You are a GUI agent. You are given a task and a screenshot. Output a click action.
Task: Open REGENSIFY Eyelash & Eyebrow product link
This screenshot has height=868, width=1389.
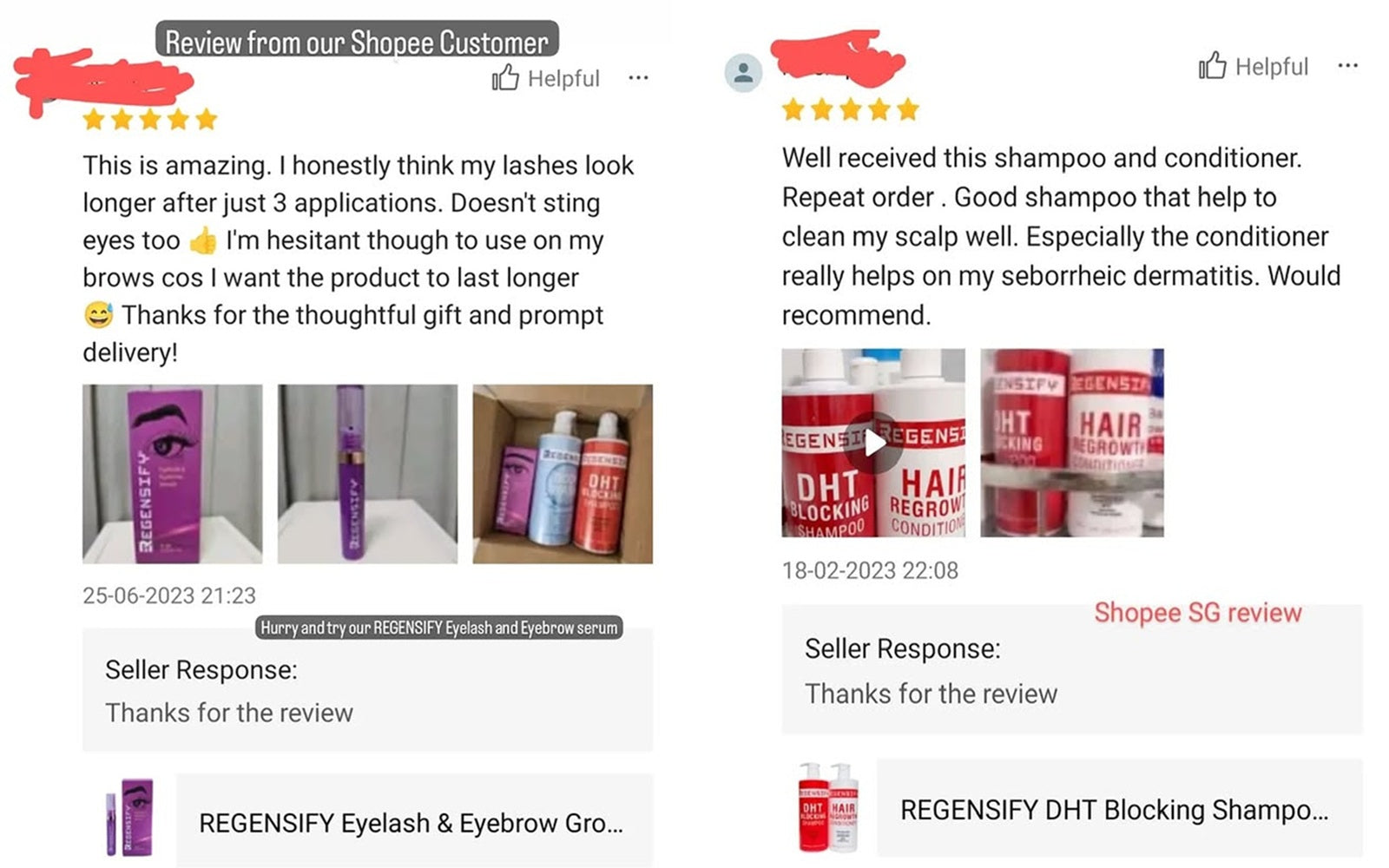tap(414, 820)
